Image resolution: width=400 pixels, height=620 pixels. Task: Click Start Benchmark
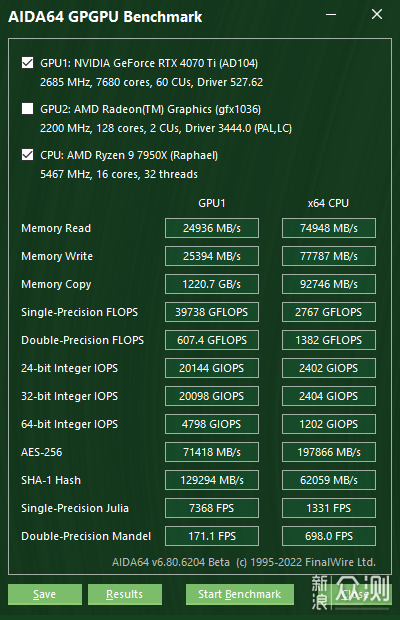click(x=240, y=594)
